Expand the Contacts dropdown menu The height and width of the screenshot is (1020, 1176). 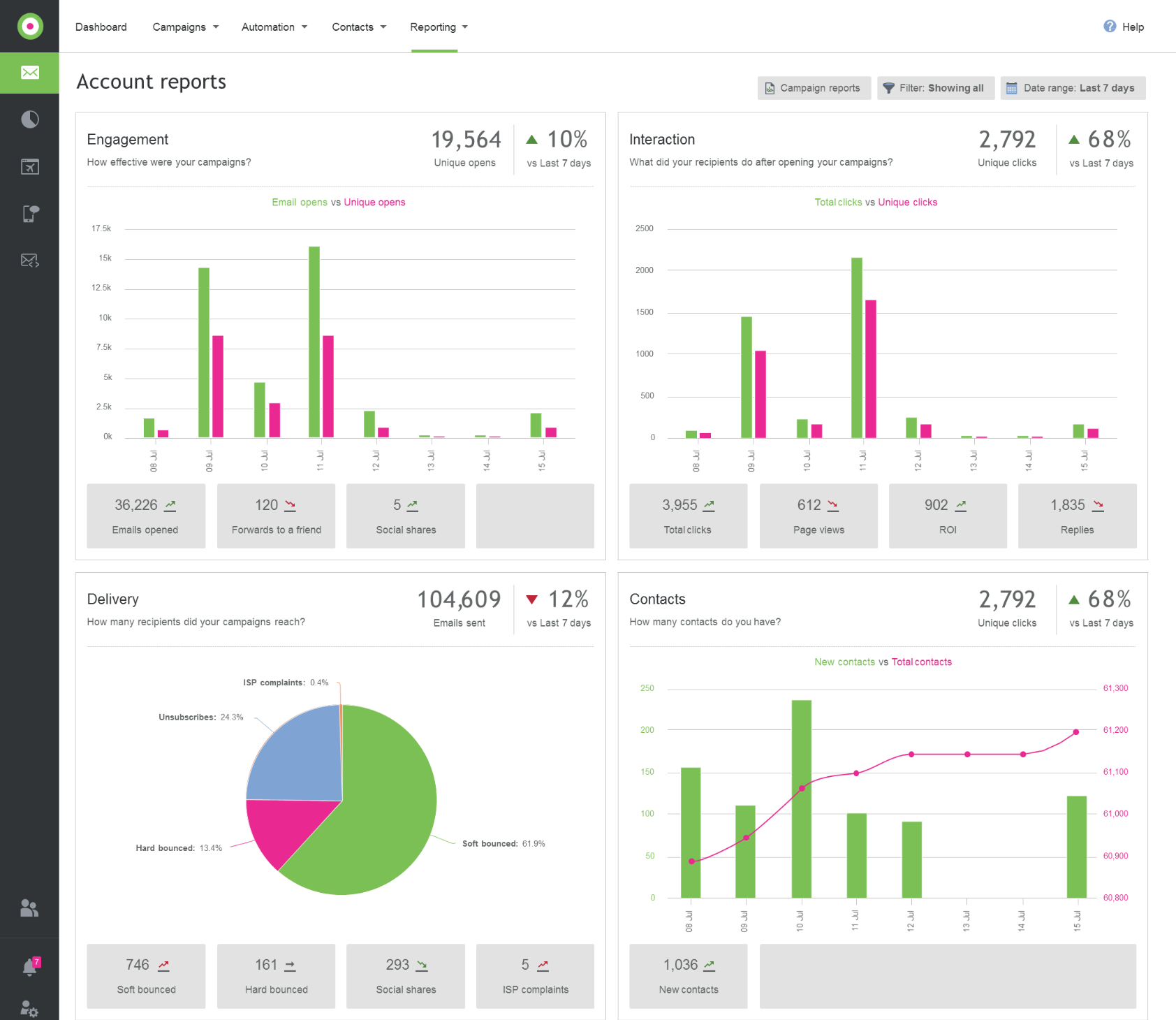359,27
